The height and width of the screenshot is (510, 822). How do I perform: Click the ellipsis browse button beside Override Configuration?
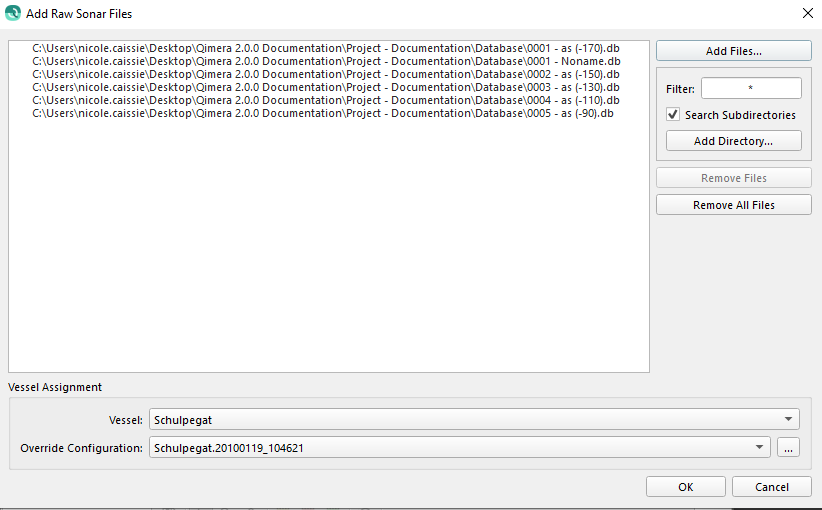pos(788,447)
